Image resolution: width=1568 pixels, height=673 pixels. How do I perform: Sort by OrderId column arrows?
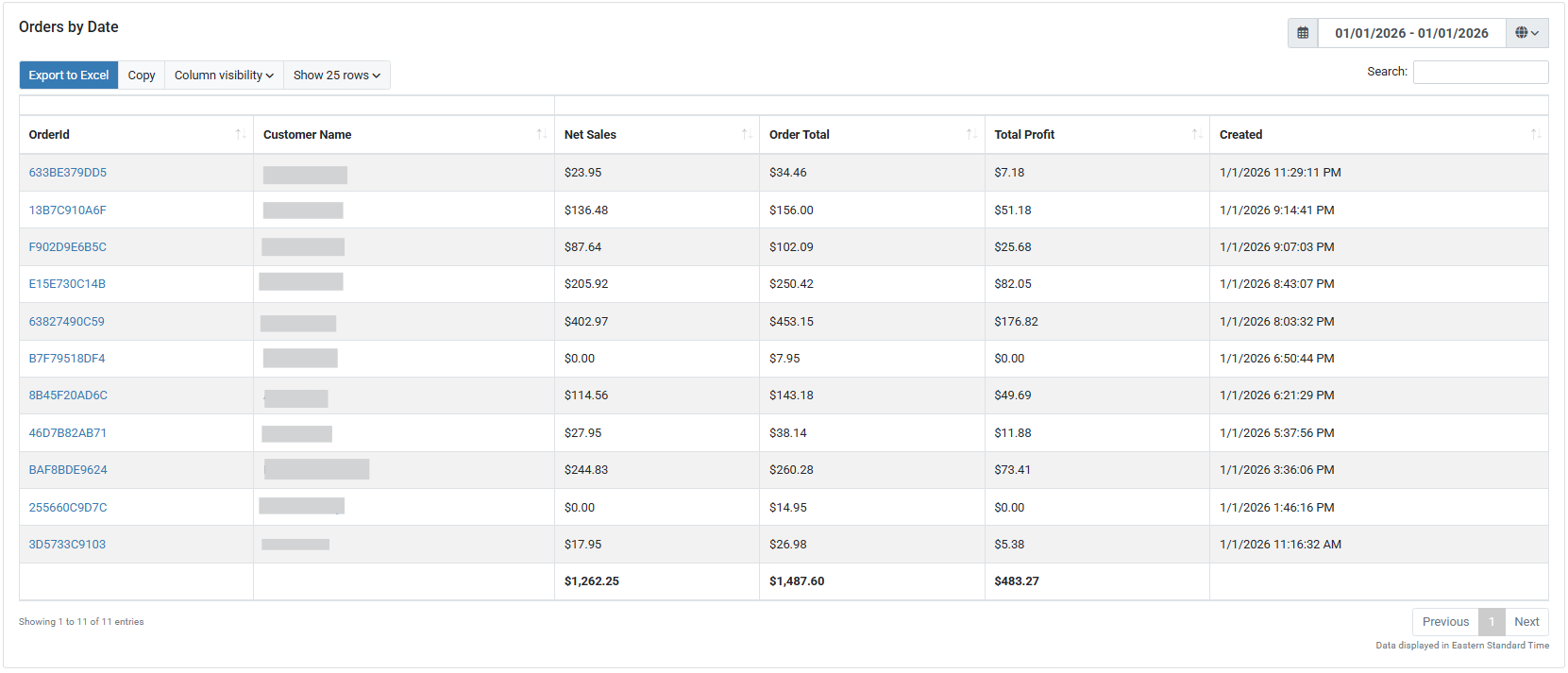click(240, 135)
